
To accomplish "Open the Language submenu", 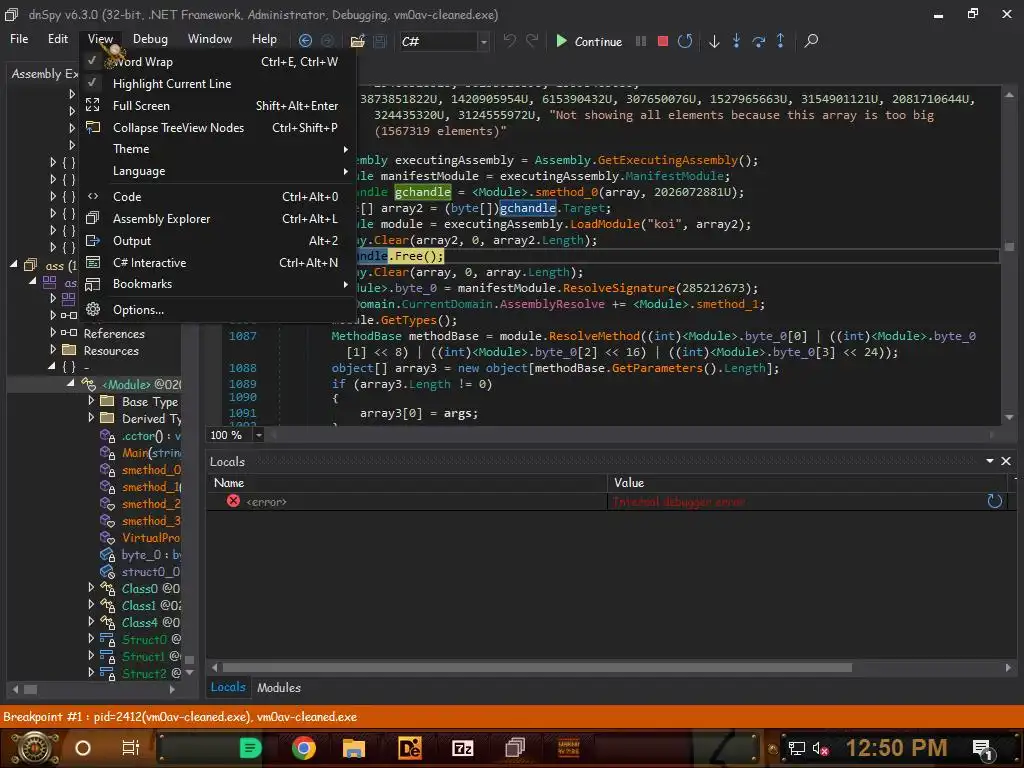I will tap(217, 171).
